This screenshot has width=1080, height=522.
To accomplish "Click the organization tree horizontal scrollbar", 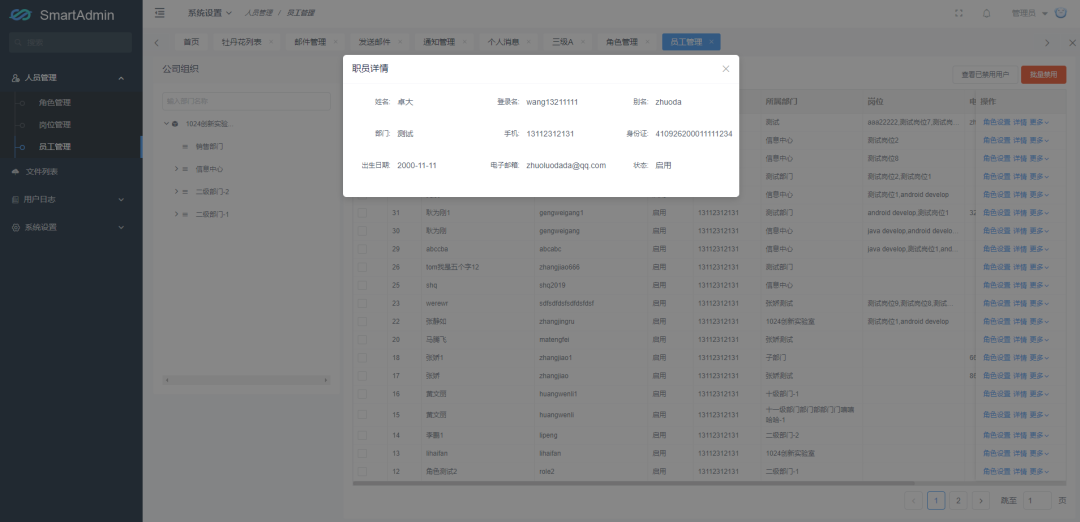I will 246,380.
